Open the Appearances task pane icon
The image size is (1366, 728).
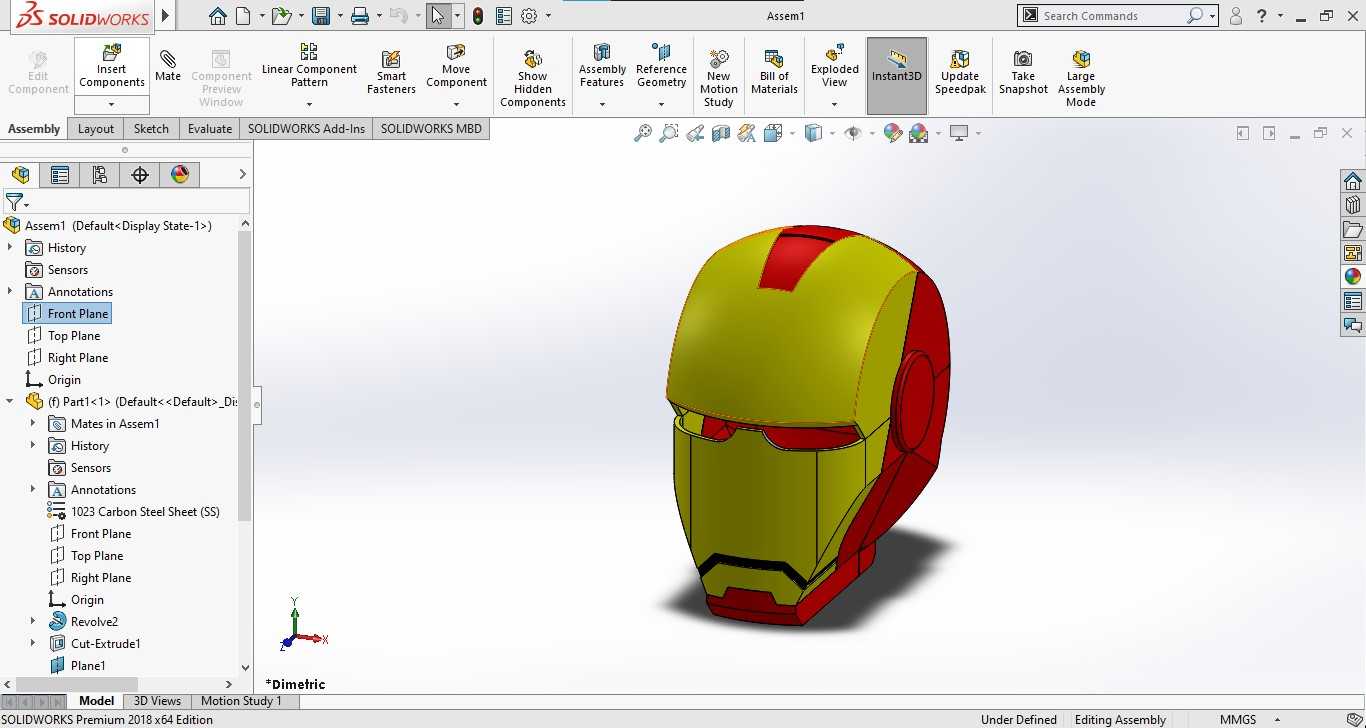(1353, 277)
